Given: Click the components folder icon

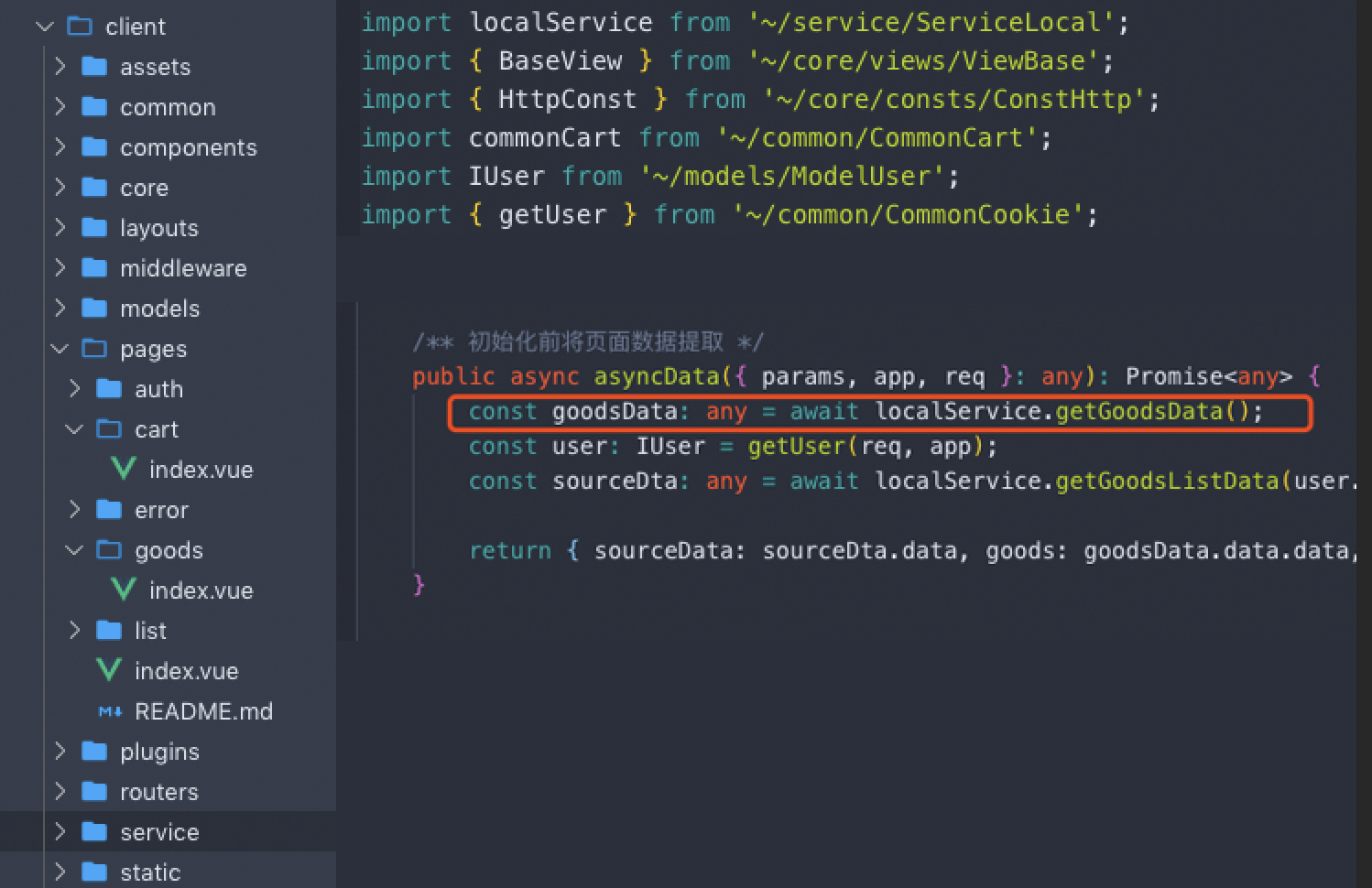Looking at the screenshot, I should click(x=94, y=146).
